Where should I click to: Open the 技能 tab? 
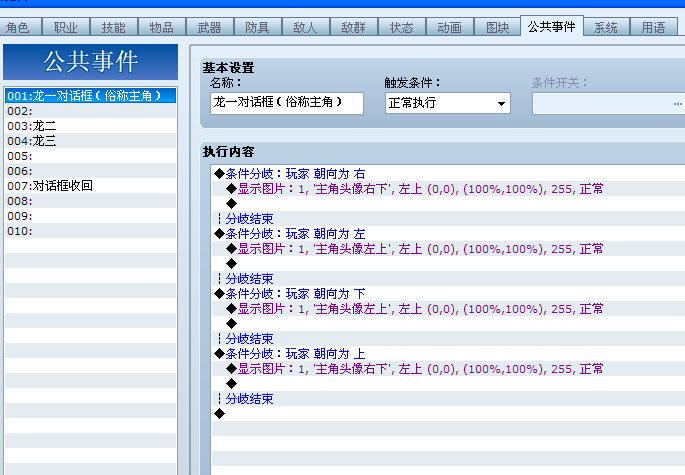[x=114, y=28]
